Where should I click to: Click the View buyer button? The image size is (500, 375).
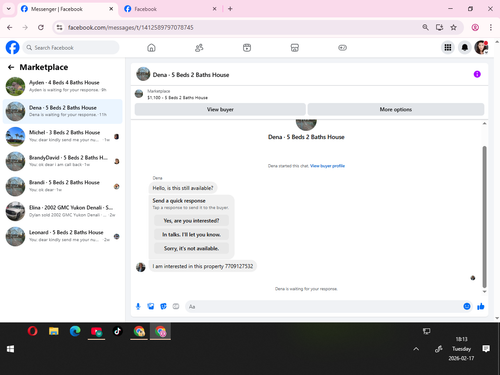click(220, 109)
